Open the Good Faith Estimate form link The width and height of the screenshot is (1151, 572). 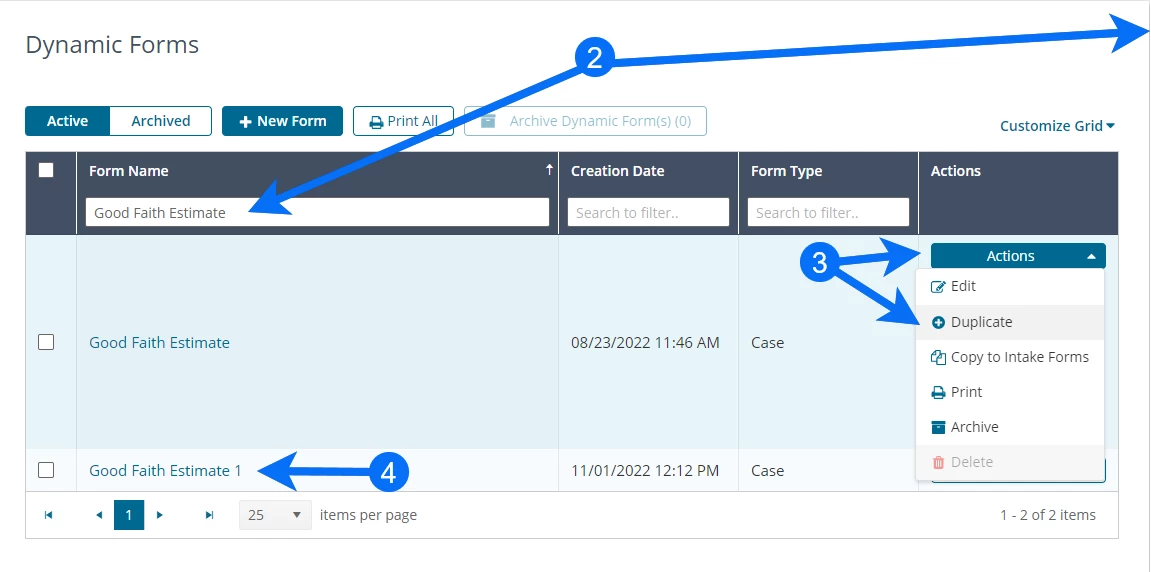click(x=159, y=343)
